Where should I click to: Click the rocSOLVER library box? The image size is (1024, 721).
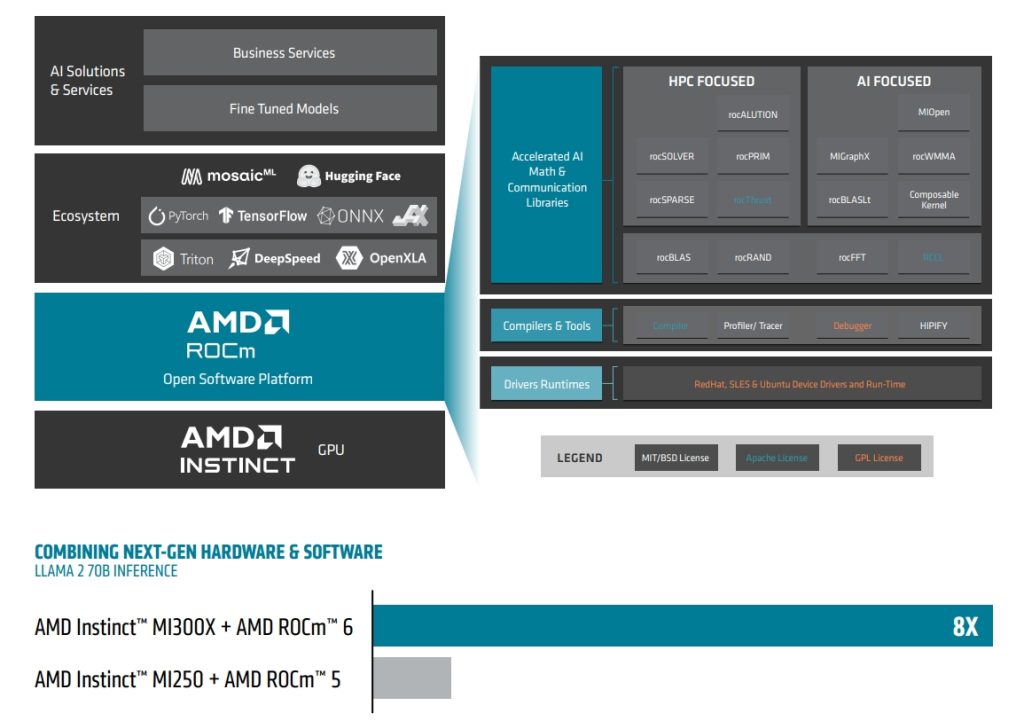pyautogui.click(x=671, y=157)
